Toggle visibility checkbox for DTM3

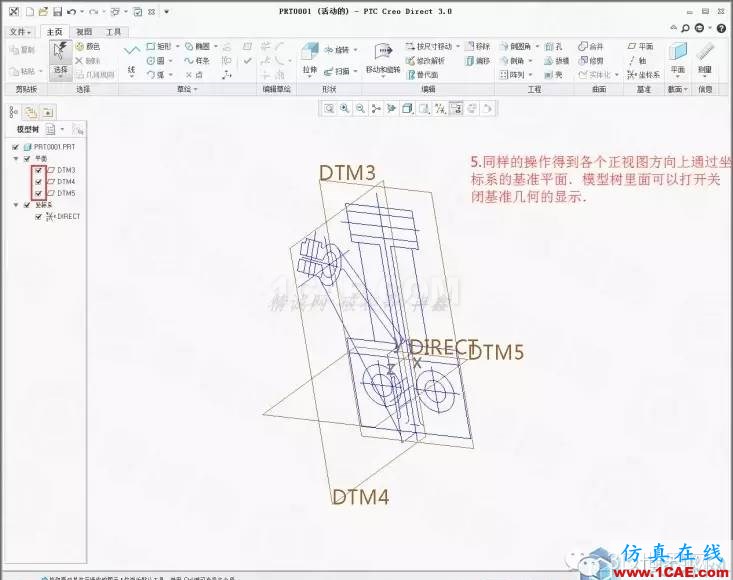(x=39, y=170)
